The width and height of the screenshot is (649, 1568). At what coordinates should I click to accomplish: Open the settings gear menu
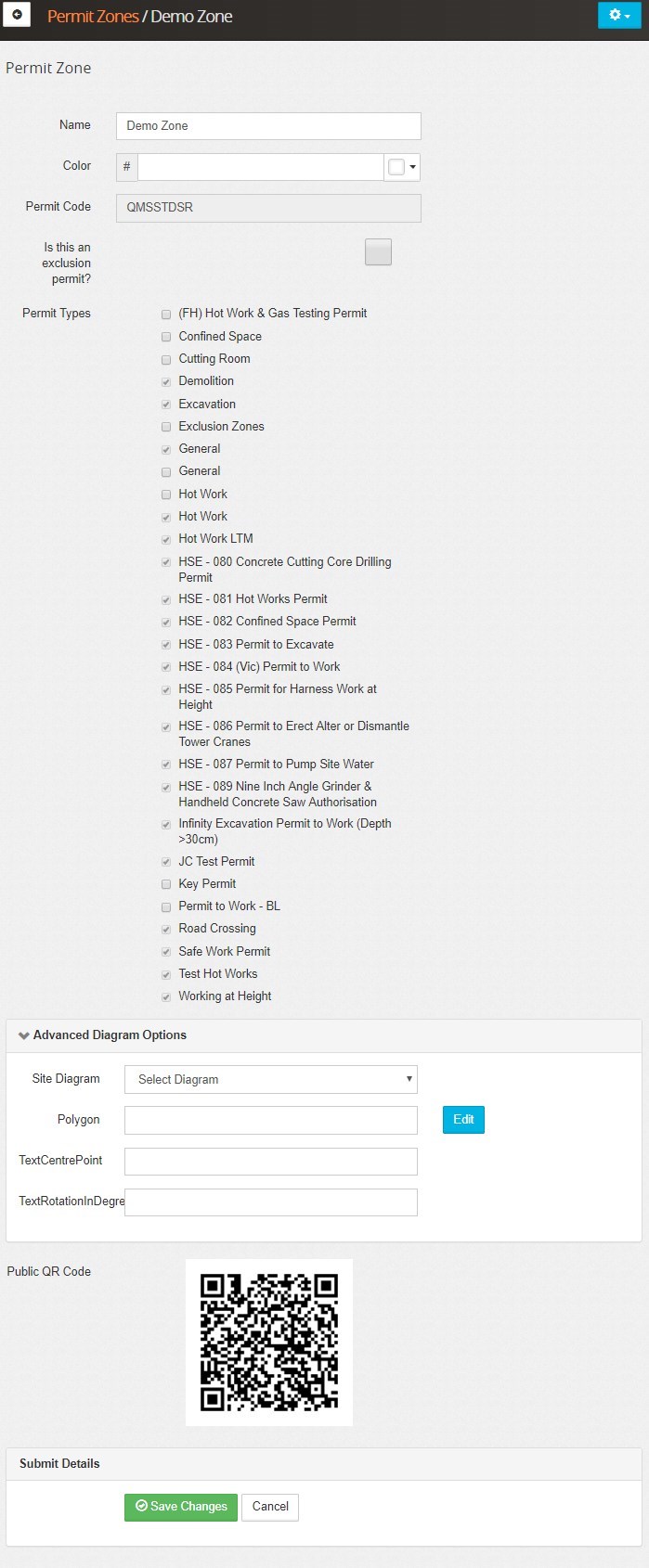tap(618, 16)
